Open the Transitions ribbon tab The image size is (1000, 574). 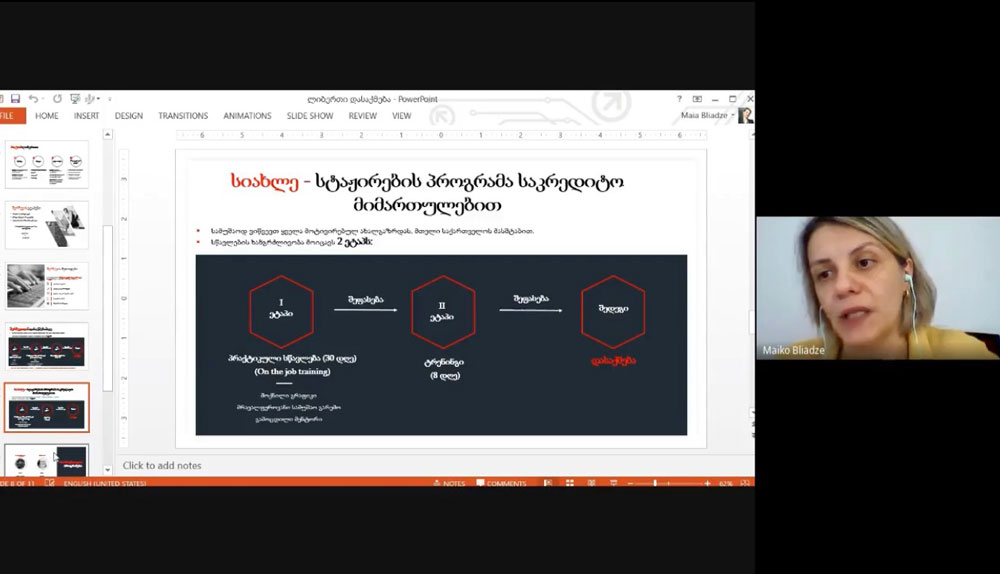click(183, 116)
